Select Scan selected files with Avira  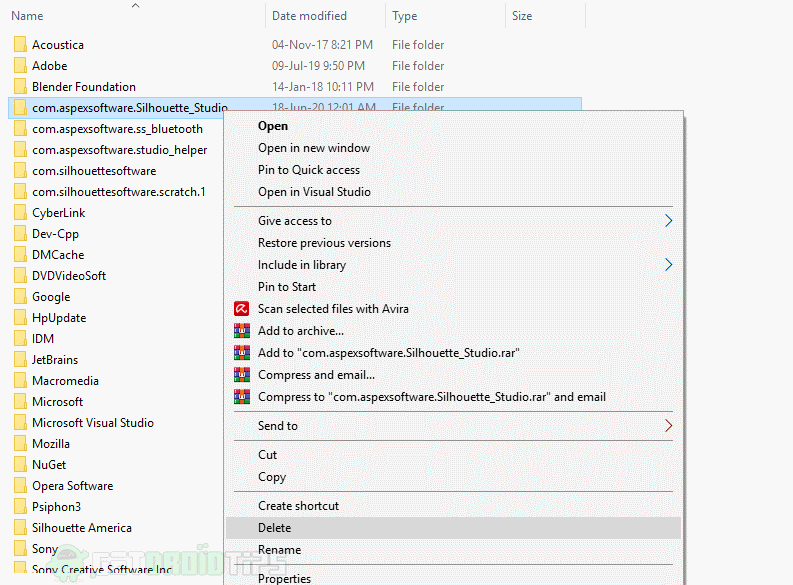(333, 308)
